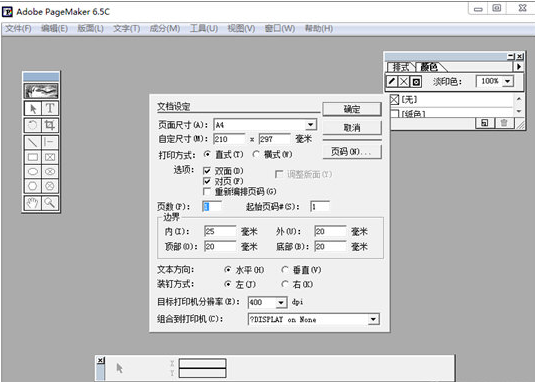Viewport: 535px width, 382px height.
Task: Open the 编辑(E) menu
Action: pyautogui.click(x=54, y=29)
